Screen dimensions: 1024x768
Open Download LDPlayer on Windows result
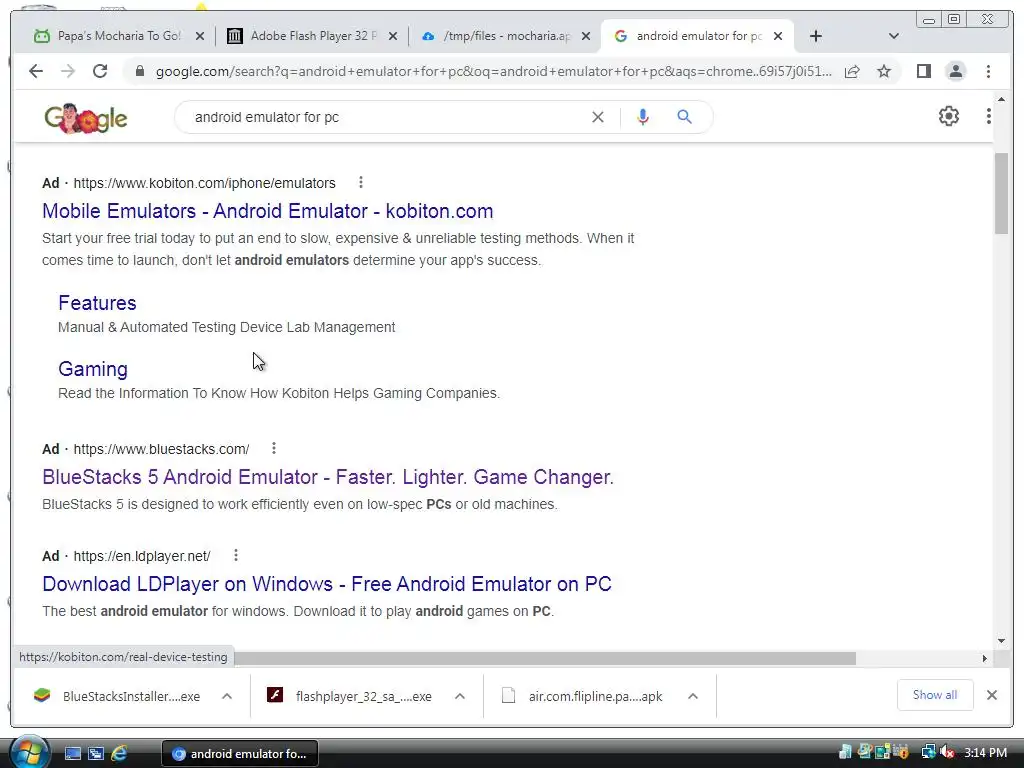pyautogui.click(x=327, y=584)
